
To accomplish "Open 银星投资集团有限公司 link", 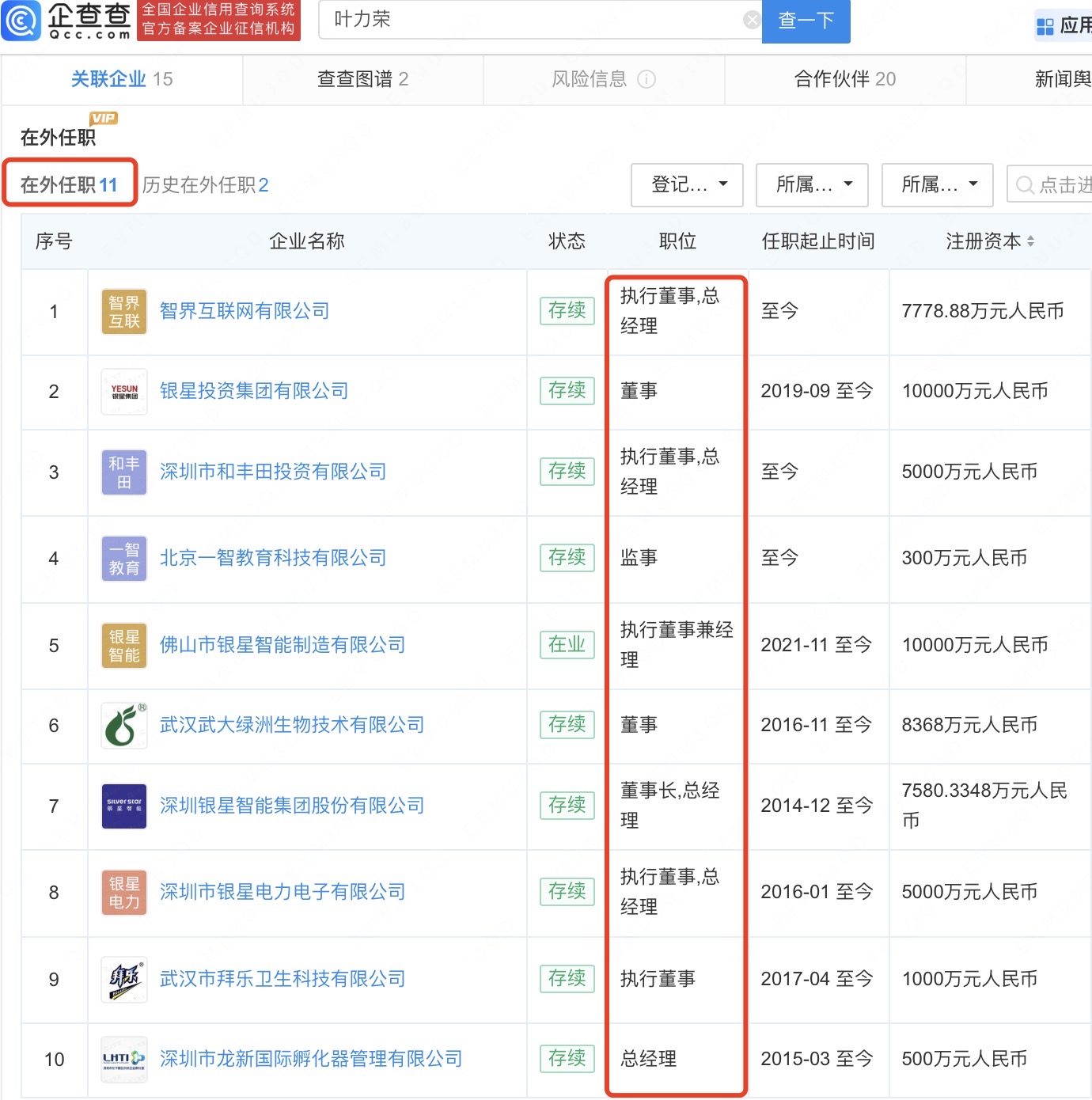I will (x=254, y=391).
